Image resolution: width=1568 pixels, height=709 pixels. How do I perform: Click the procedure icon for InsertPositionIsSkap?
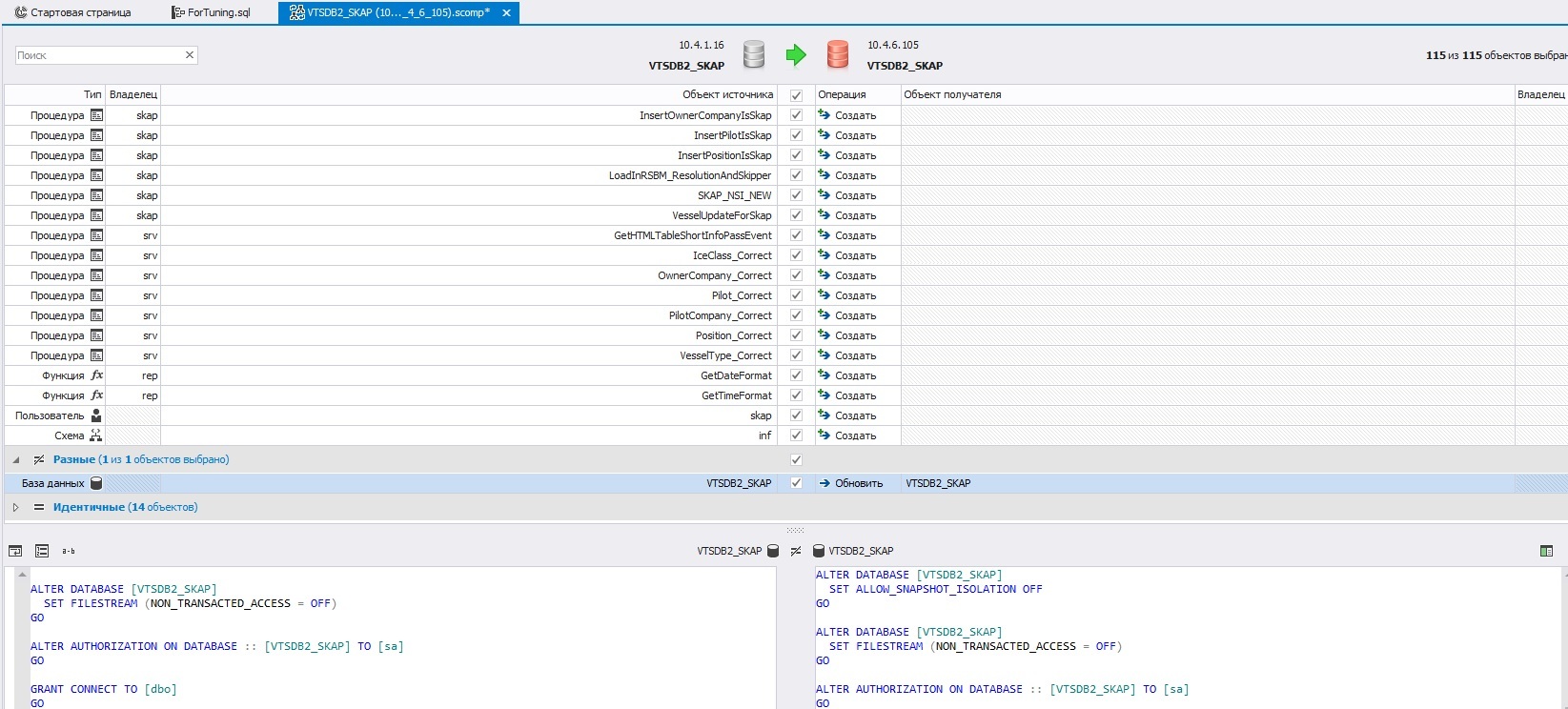tap(96, 155)
